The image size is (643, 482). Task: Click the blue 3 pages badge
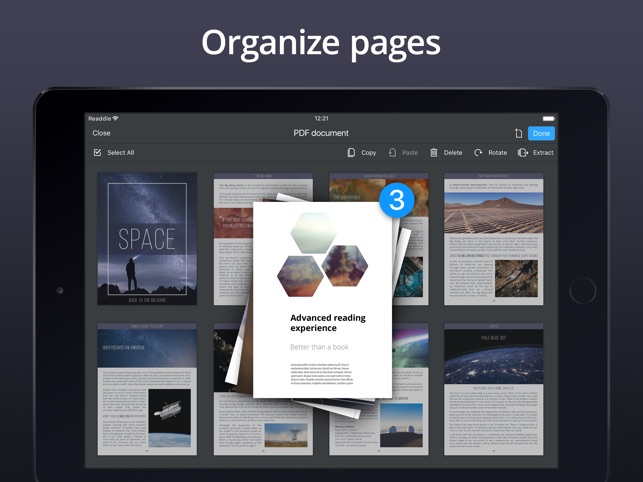pos(397,200)
